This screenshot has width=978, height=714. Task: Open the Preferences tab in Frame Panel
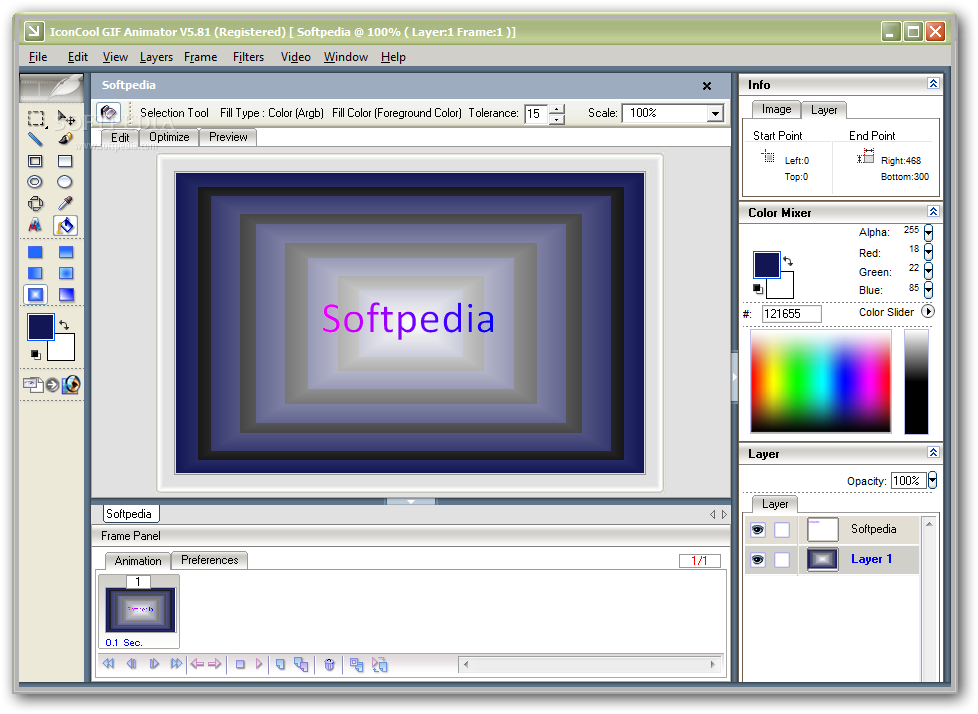pos(210,560)
